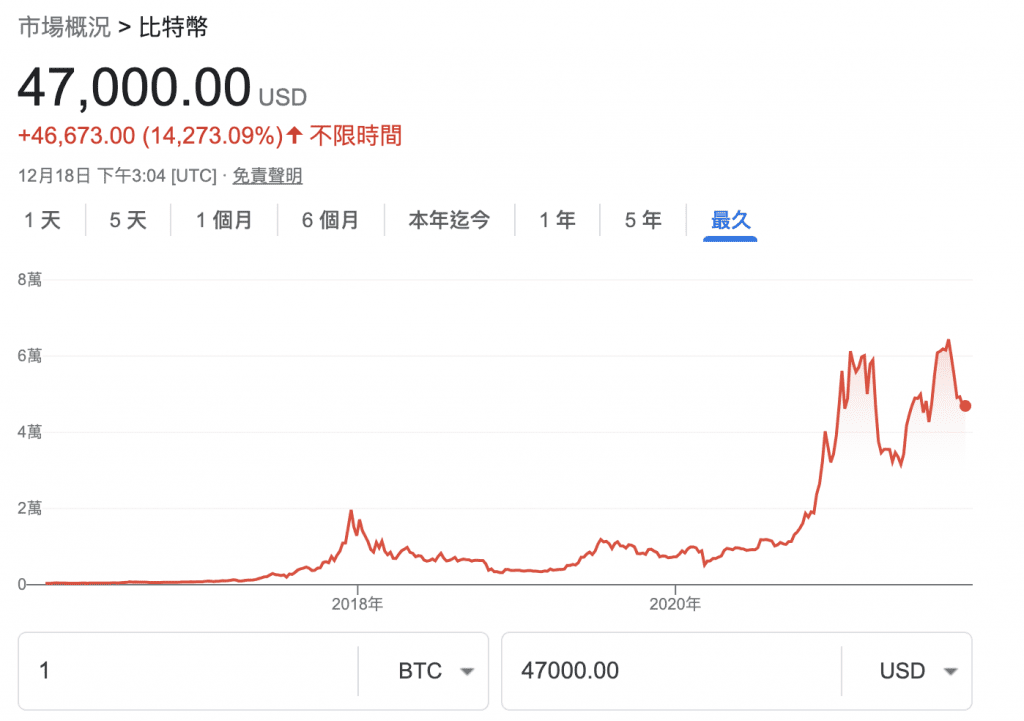Click the 2018 price peak on chart

point(351,511)
